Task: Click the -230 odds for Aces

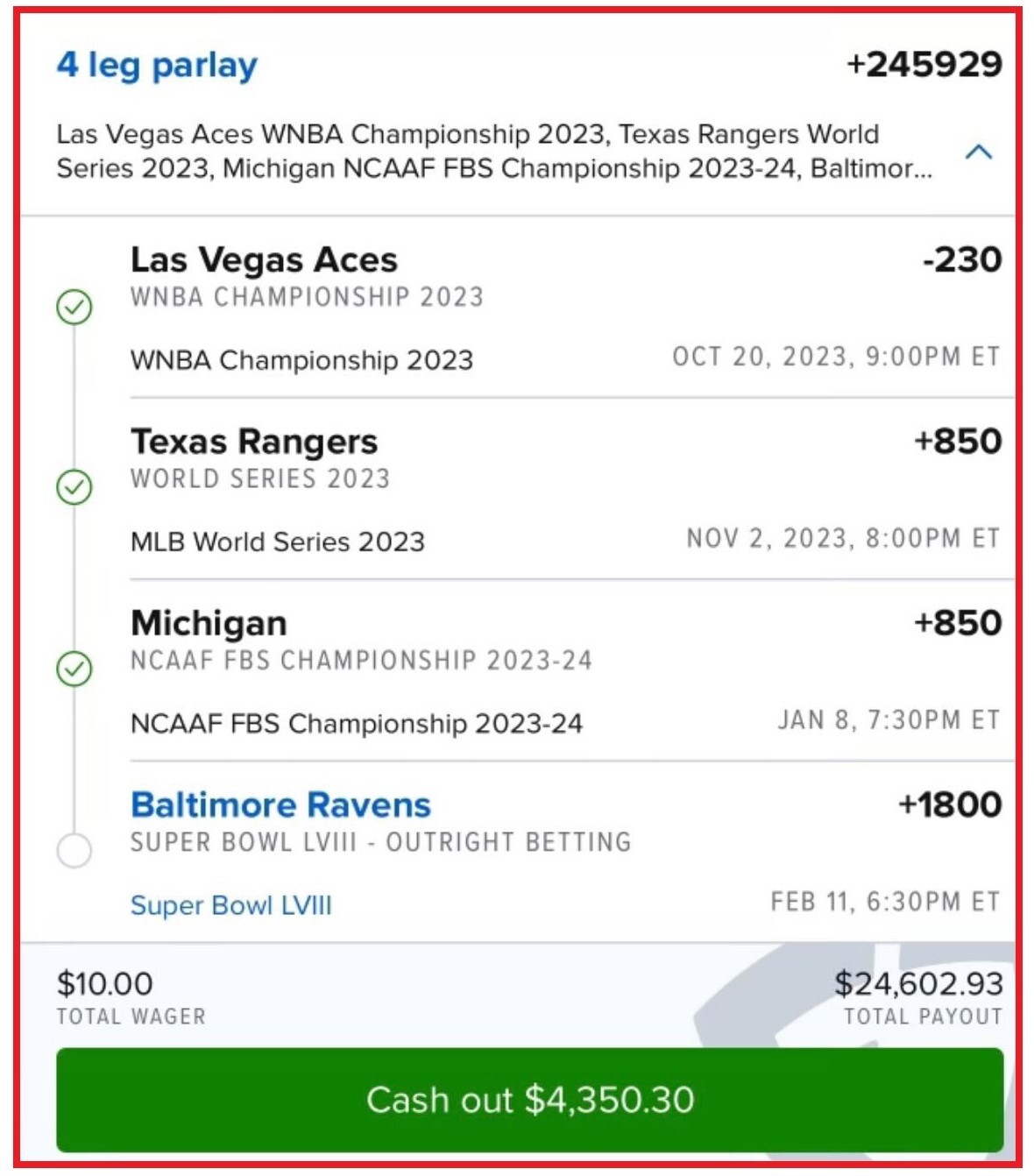Action: (962, 259)
